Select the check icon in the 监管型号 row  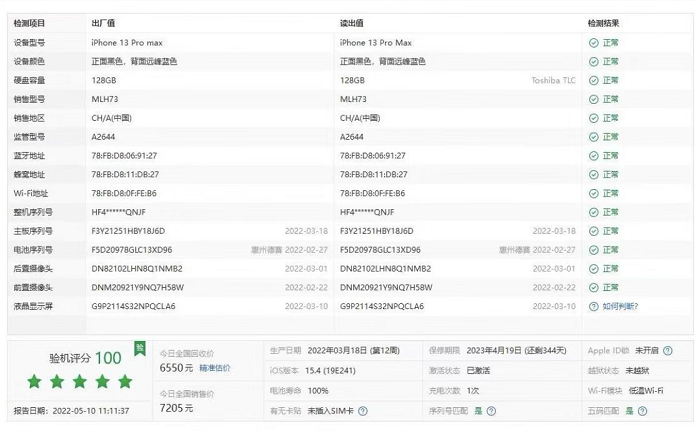pos(593,137)
